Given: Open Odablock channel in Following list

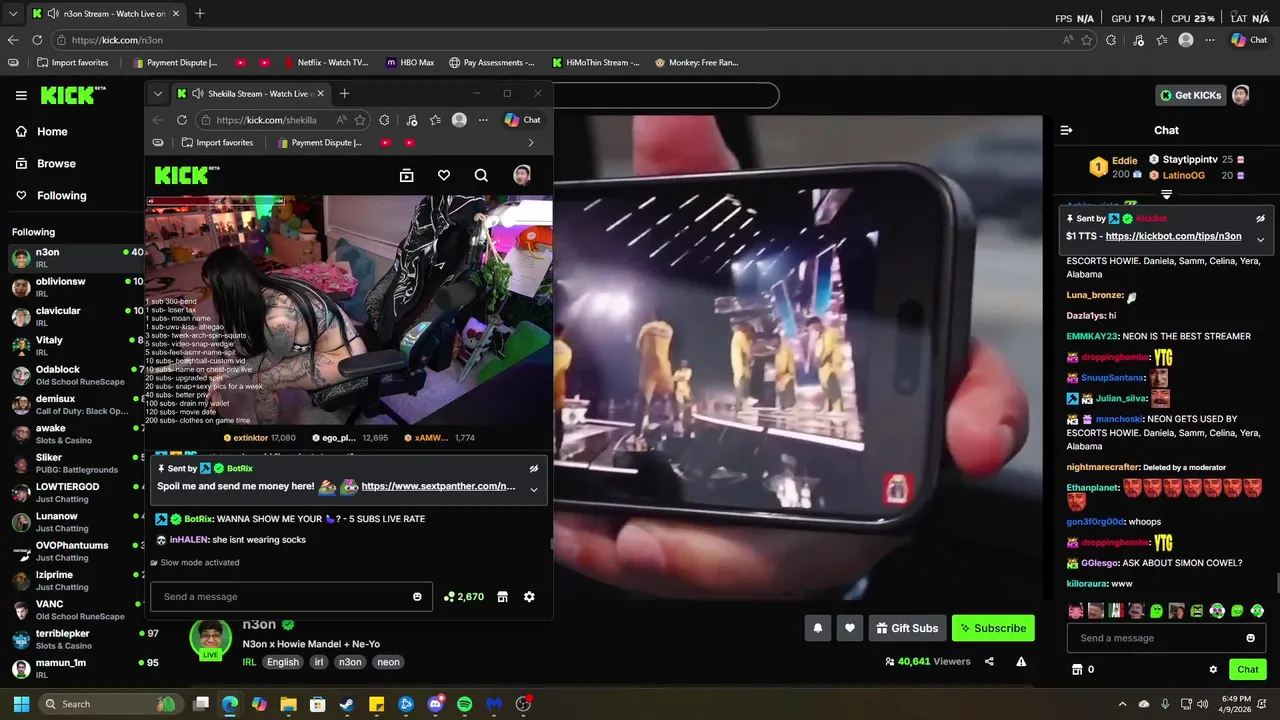Looking at the screenshot, I should tap(75, 375).
